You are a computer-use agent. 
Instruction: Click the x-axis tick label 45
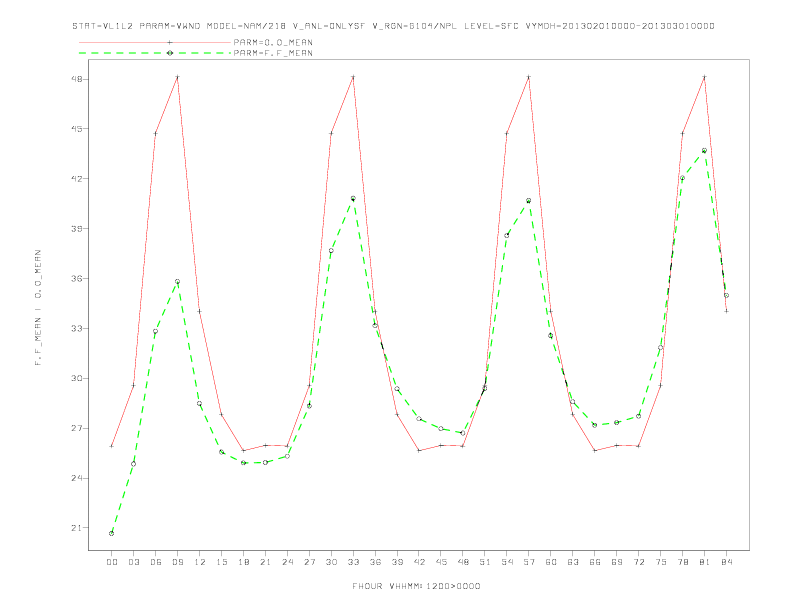(x=441, y=562)
